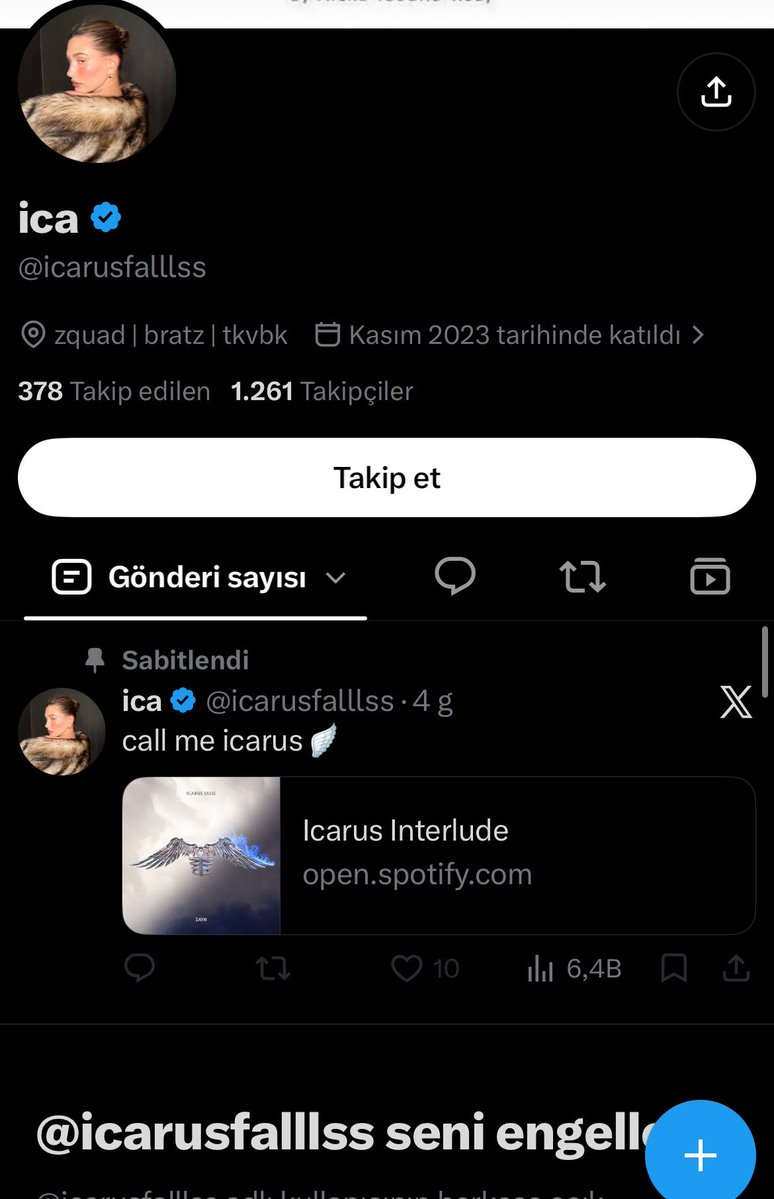Open the 1.261 Takipçiler list
The width and height of the screenshot is (774, 1199).
pos(322,392)
